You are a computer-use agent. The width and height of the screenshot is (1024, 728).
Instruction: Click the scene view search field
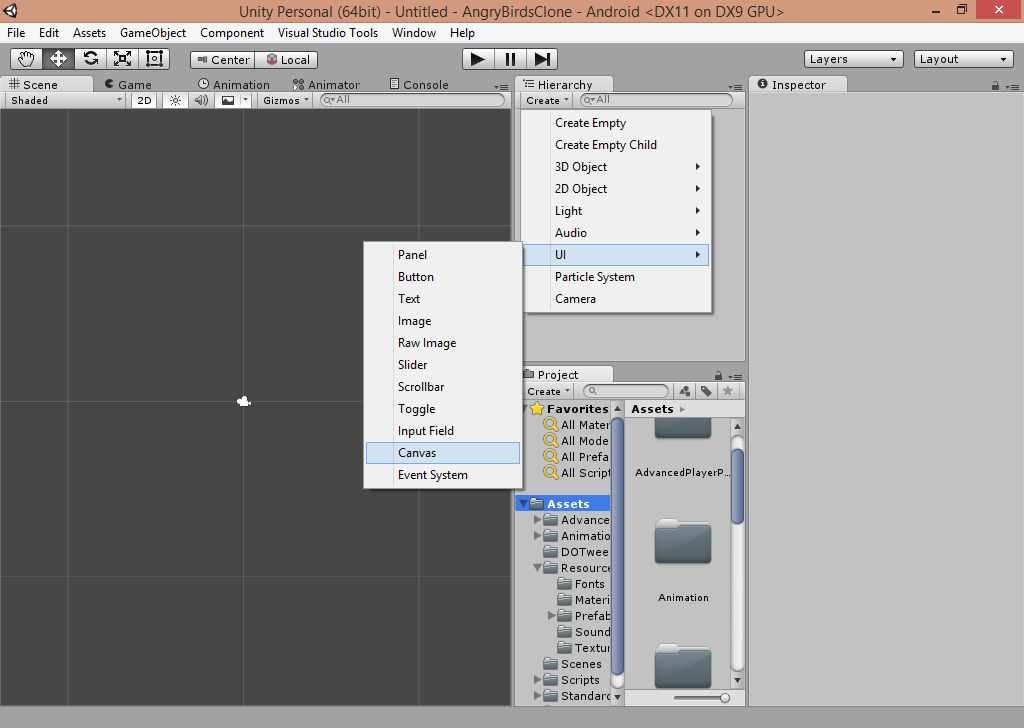pos(413,100)
